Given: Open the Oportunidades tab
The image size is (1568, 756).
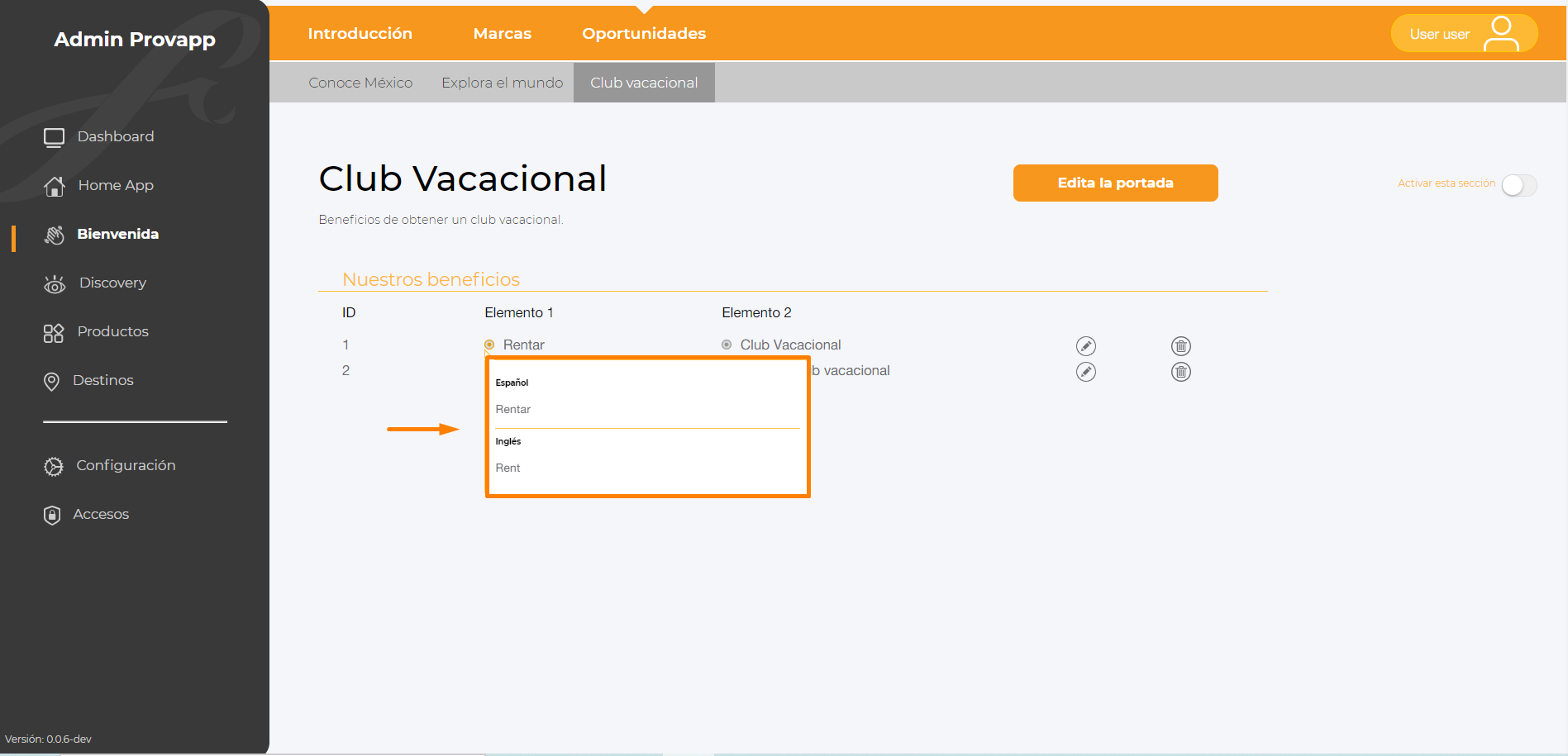Looking at the screenshot, I should pos(644,33).
